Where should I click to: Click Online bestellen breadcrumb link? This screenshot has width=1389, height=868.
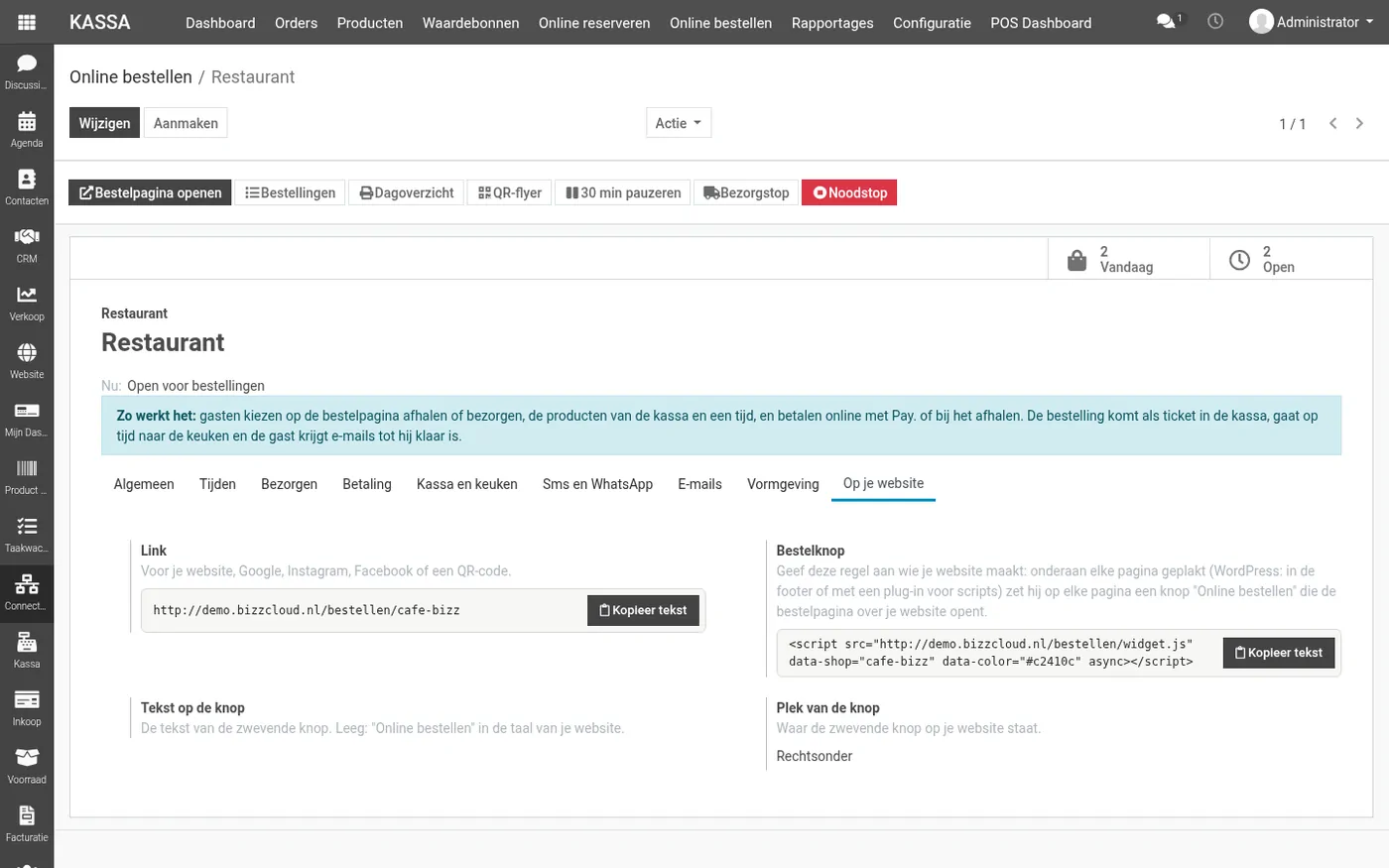[x=131, y=76]
